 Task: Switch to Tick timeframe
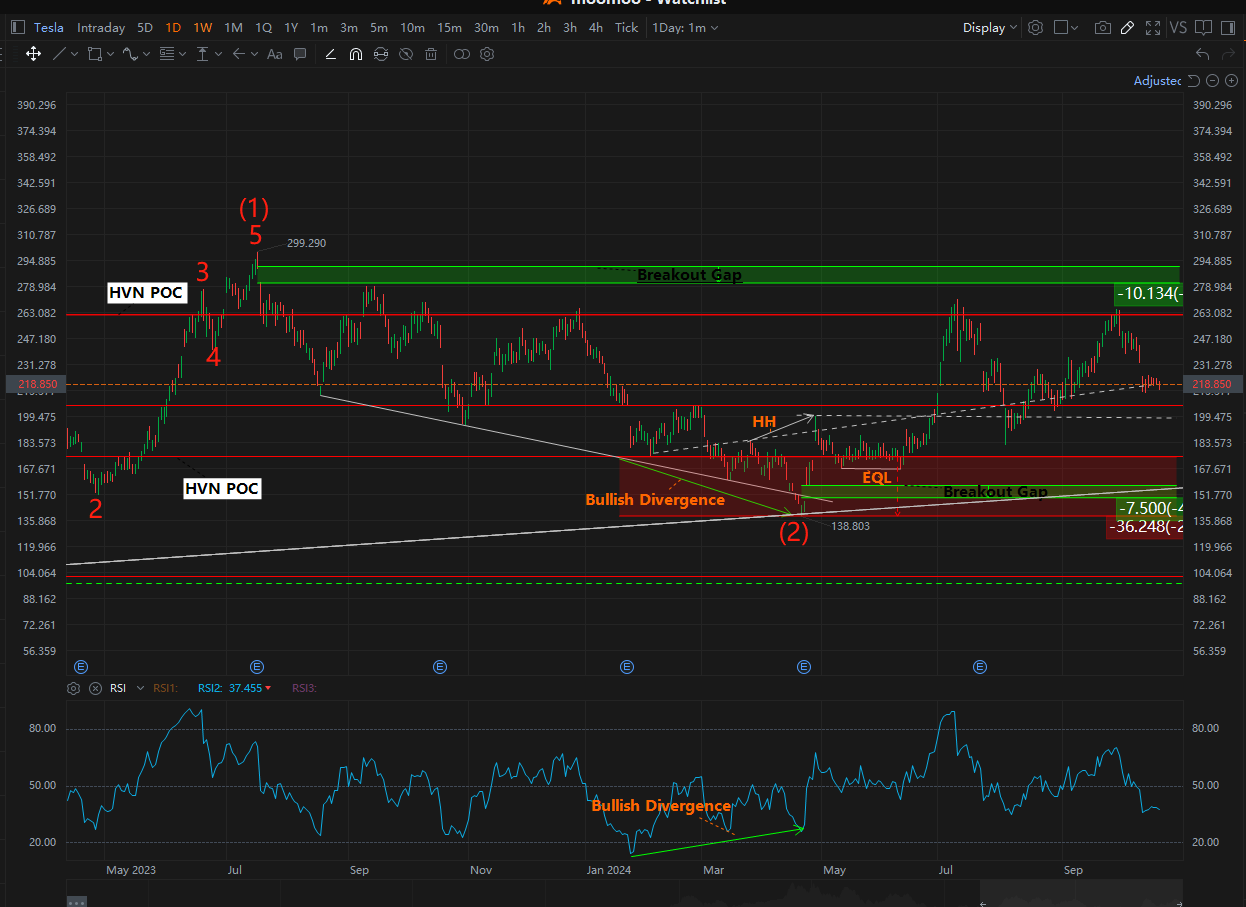[x=627, y=28]
